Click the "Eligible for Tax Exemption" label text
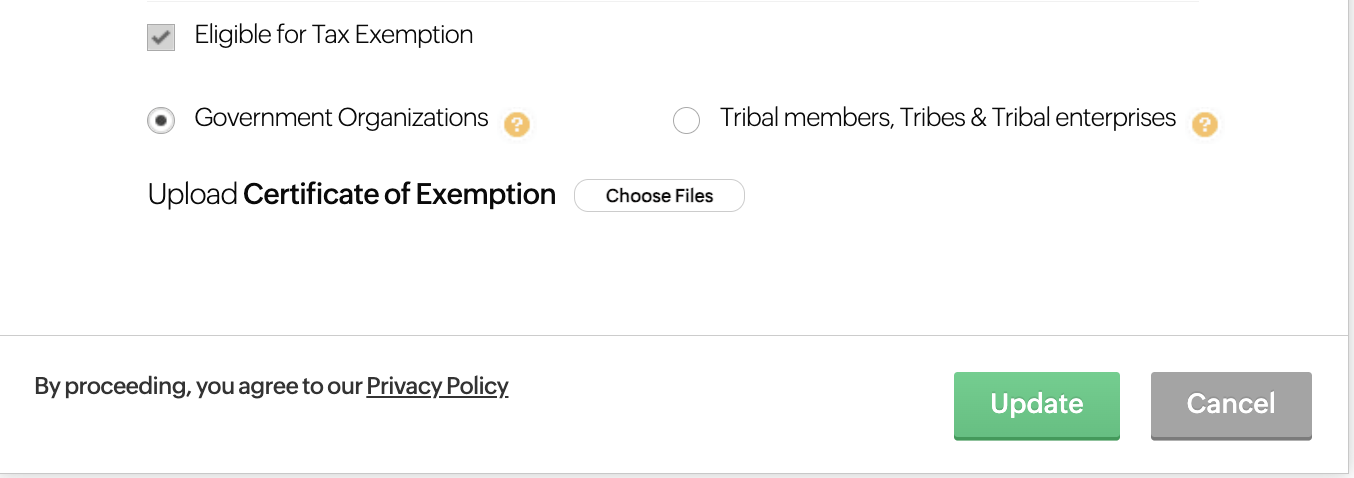The image size is (1354, 478). tap(333, 35)
